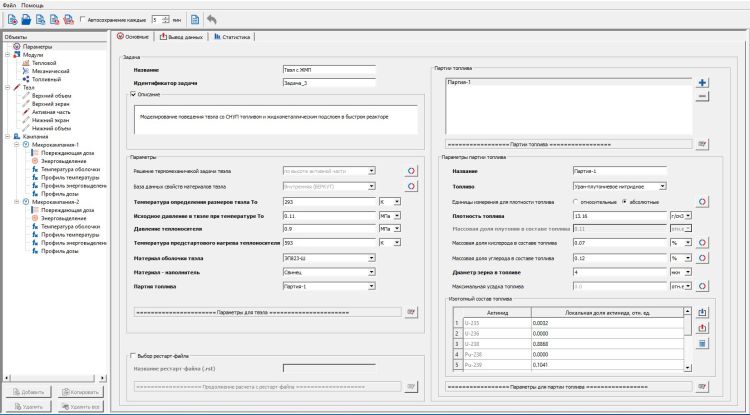Select 'Механический' module in the tree
Image resolution: width=750 pixels, height=415 pixels.
(x=50, y=71)
